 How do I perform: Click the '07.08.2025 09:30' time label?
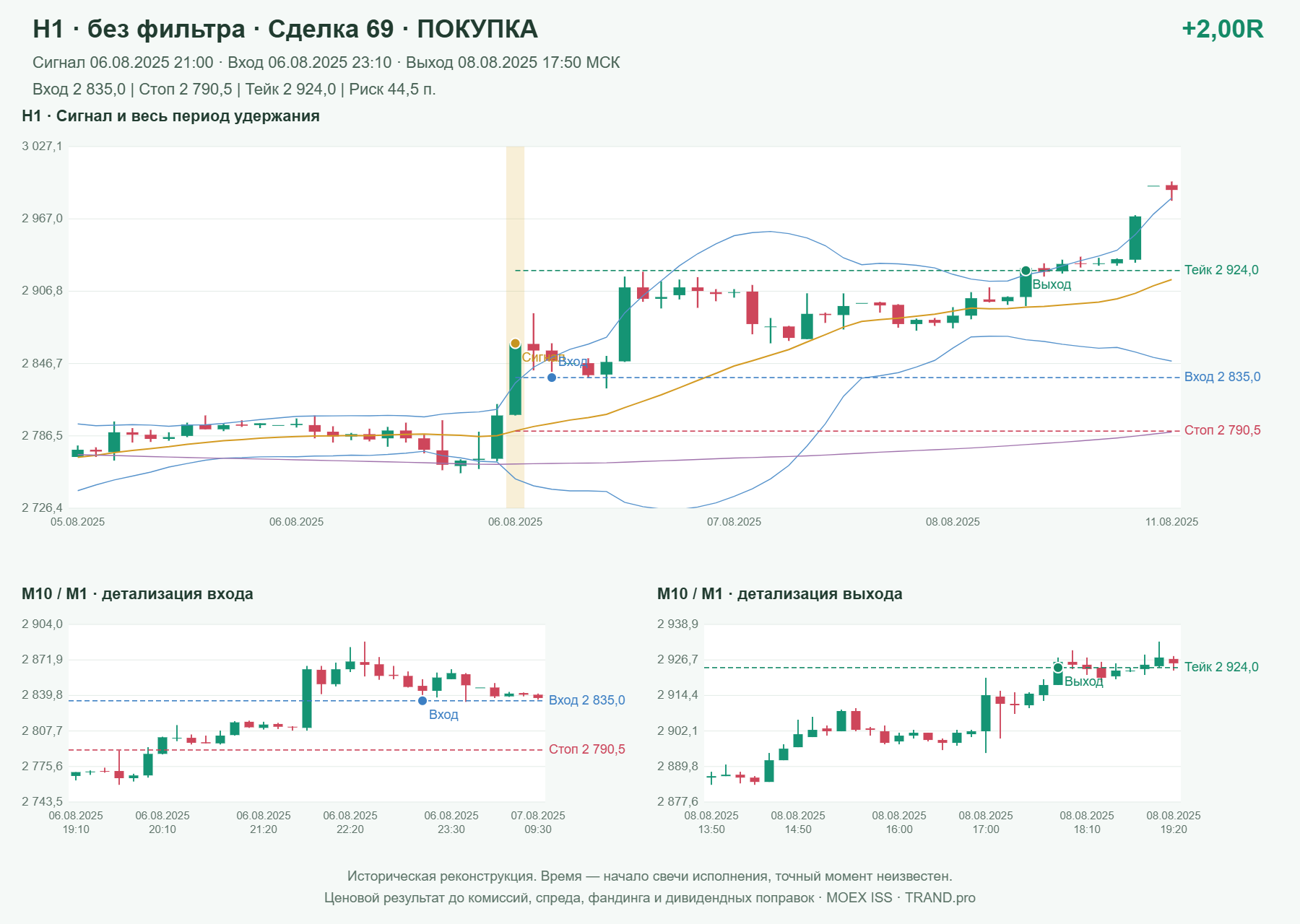[x=538, y=822]
